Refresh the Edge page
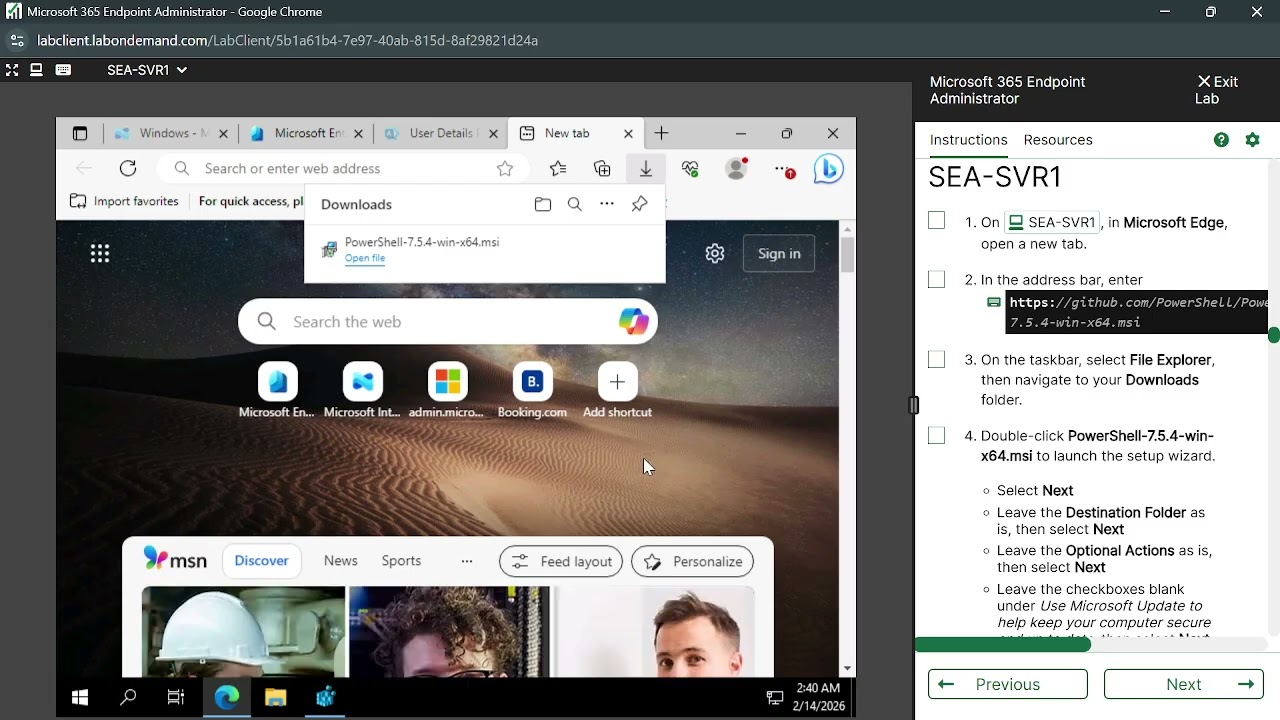The image size is (1280, 720). point(128,168)
